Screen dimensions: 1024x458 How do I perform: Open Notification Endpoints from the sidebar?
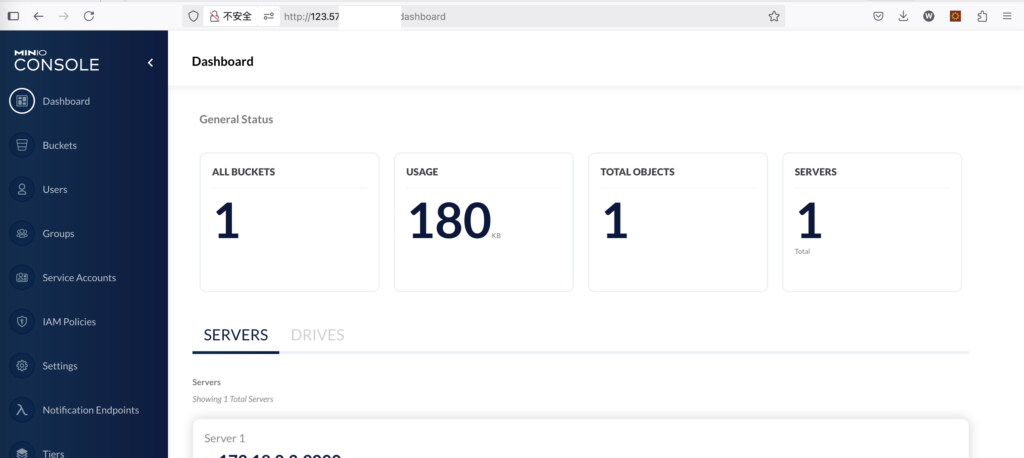(x=91, y=410)
